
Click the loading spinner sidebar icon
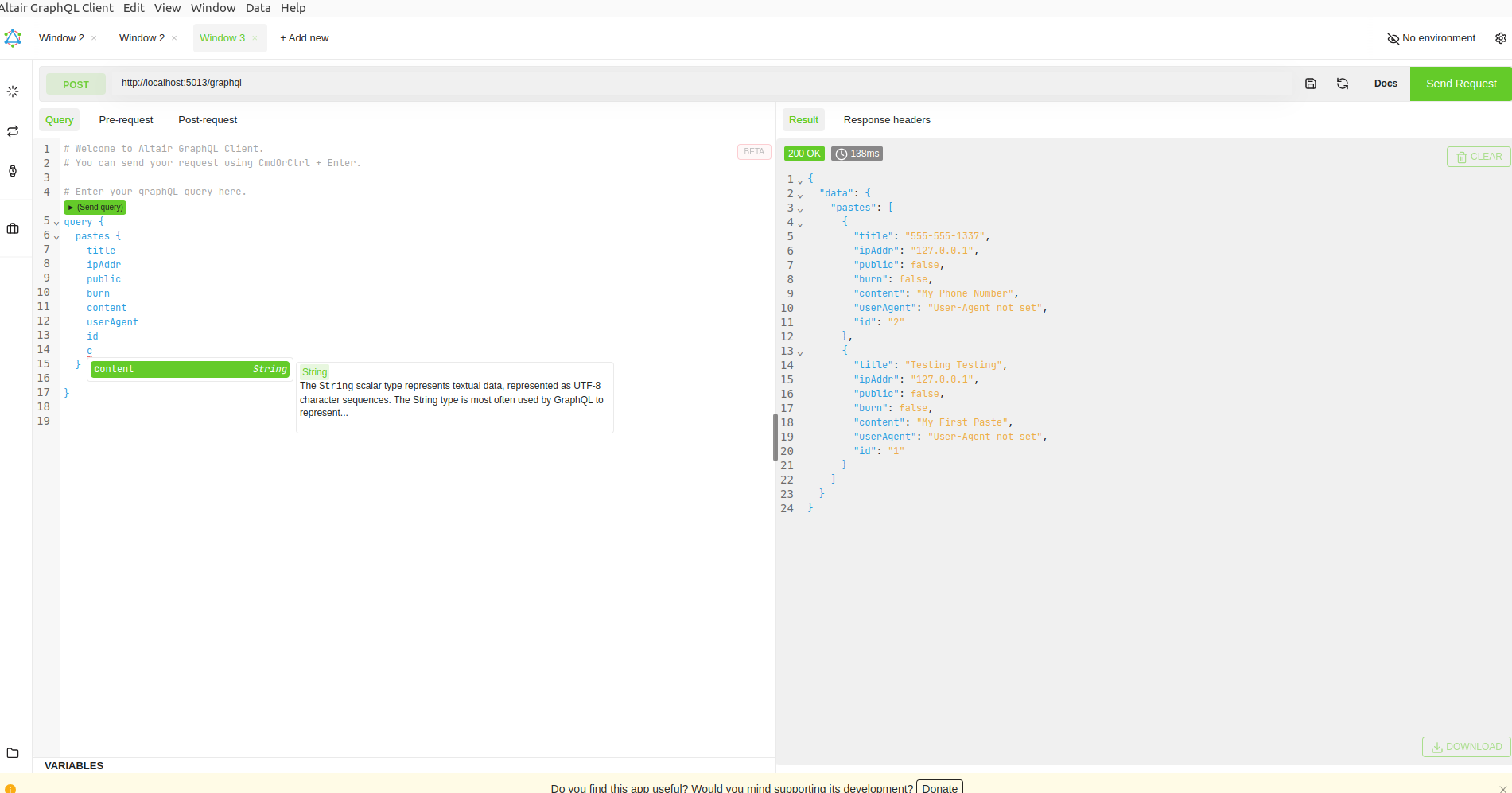13,91
